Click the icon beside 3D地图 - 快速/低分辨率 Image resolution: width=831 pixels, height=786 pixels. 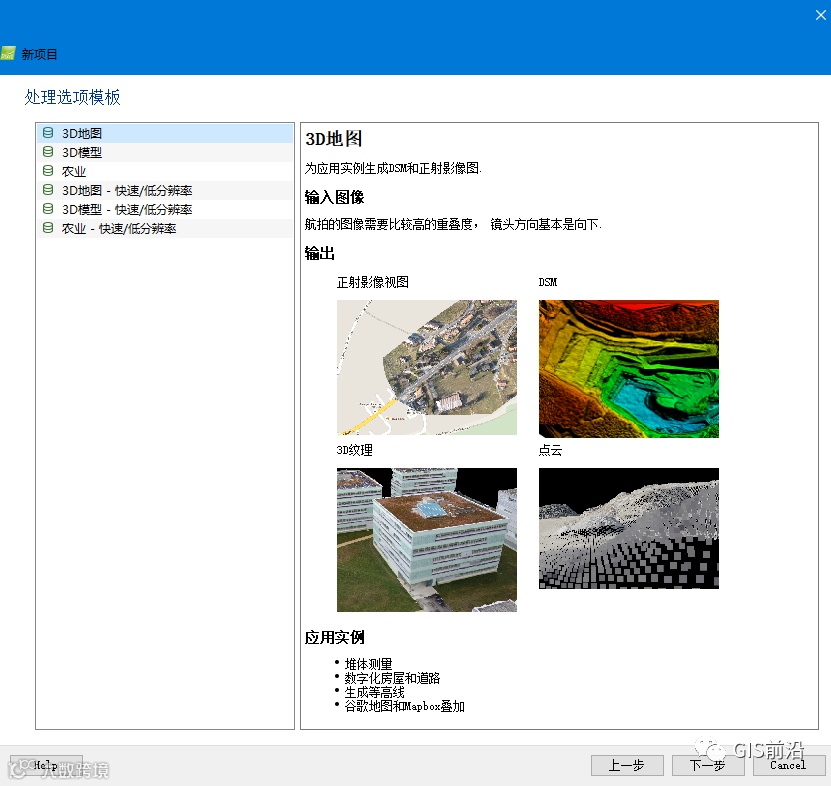coord(48,190)
